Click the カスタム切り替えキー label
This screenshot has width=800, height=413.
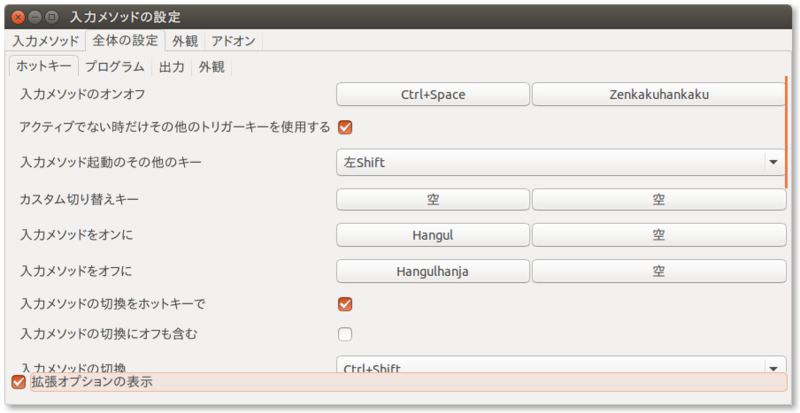click(x=79, y=199)
